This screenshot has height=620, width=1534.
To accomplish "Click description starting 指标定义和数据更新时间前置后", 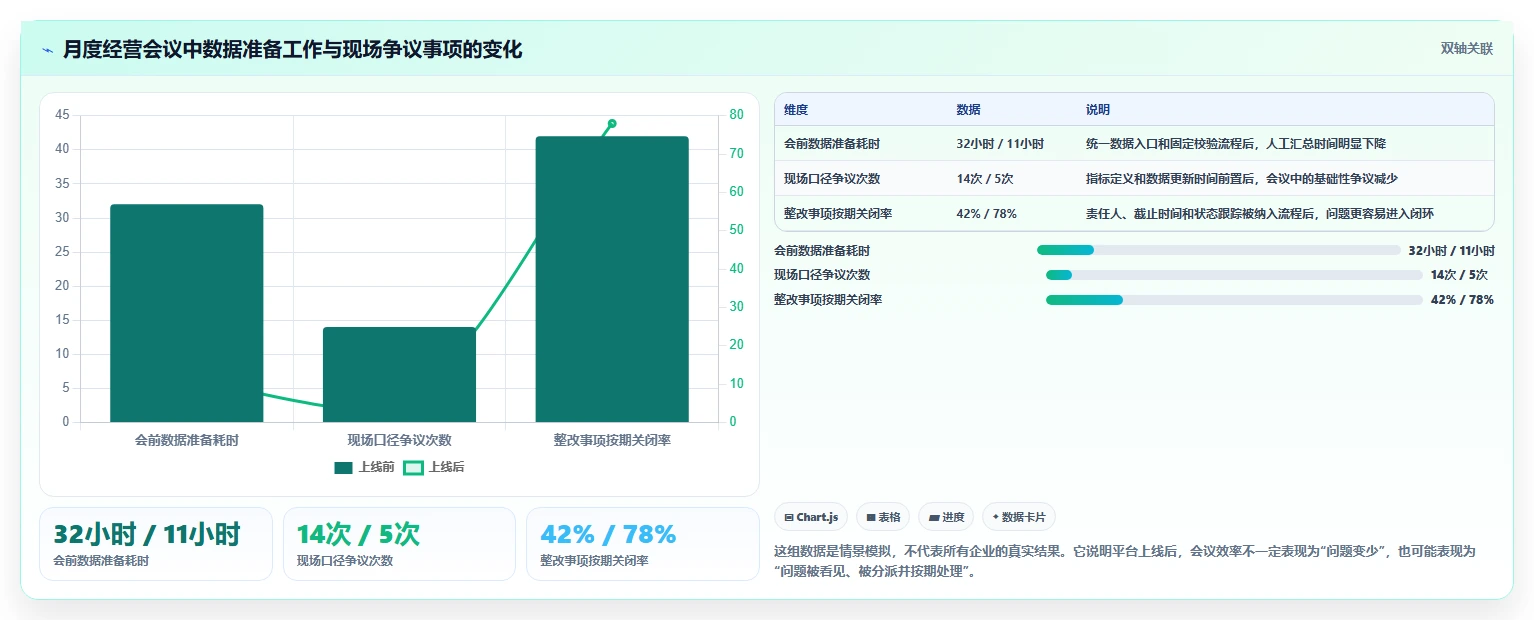I will pyautogui.click(x=1242, y=179).
